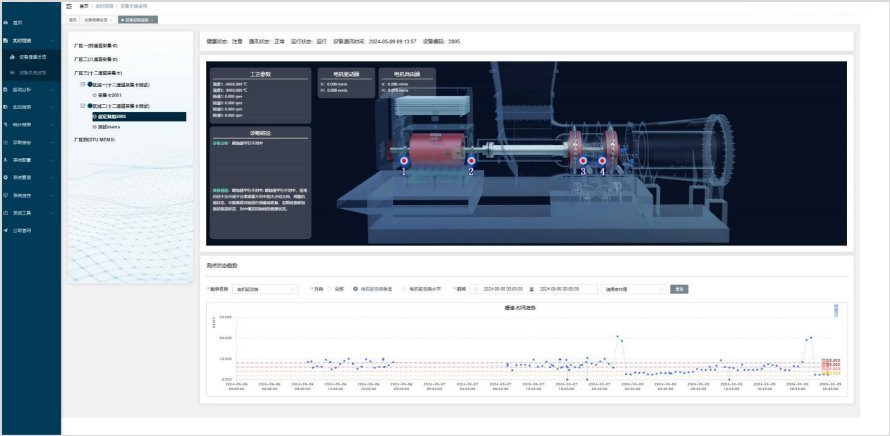Click the sidebar icon below 振动分析
The height and width of the screenshot is (436, 890).
click(x=6, y=107)
